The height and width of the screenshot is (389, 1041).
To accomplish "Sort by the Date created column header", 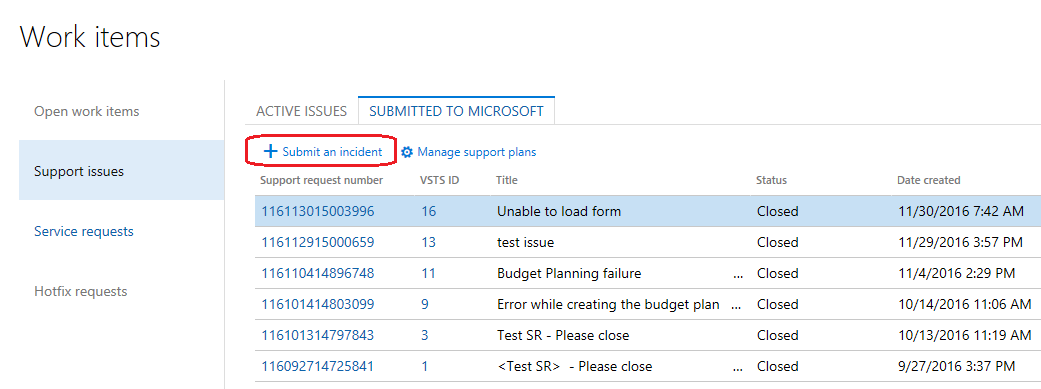I will click(928, 180).
